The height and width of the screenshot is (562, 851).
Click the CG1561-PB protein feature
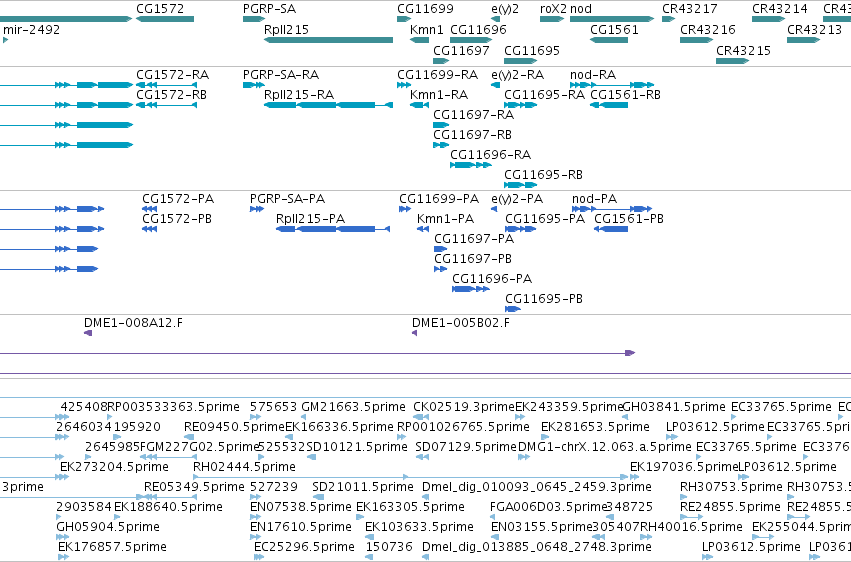tap(611, 229)
